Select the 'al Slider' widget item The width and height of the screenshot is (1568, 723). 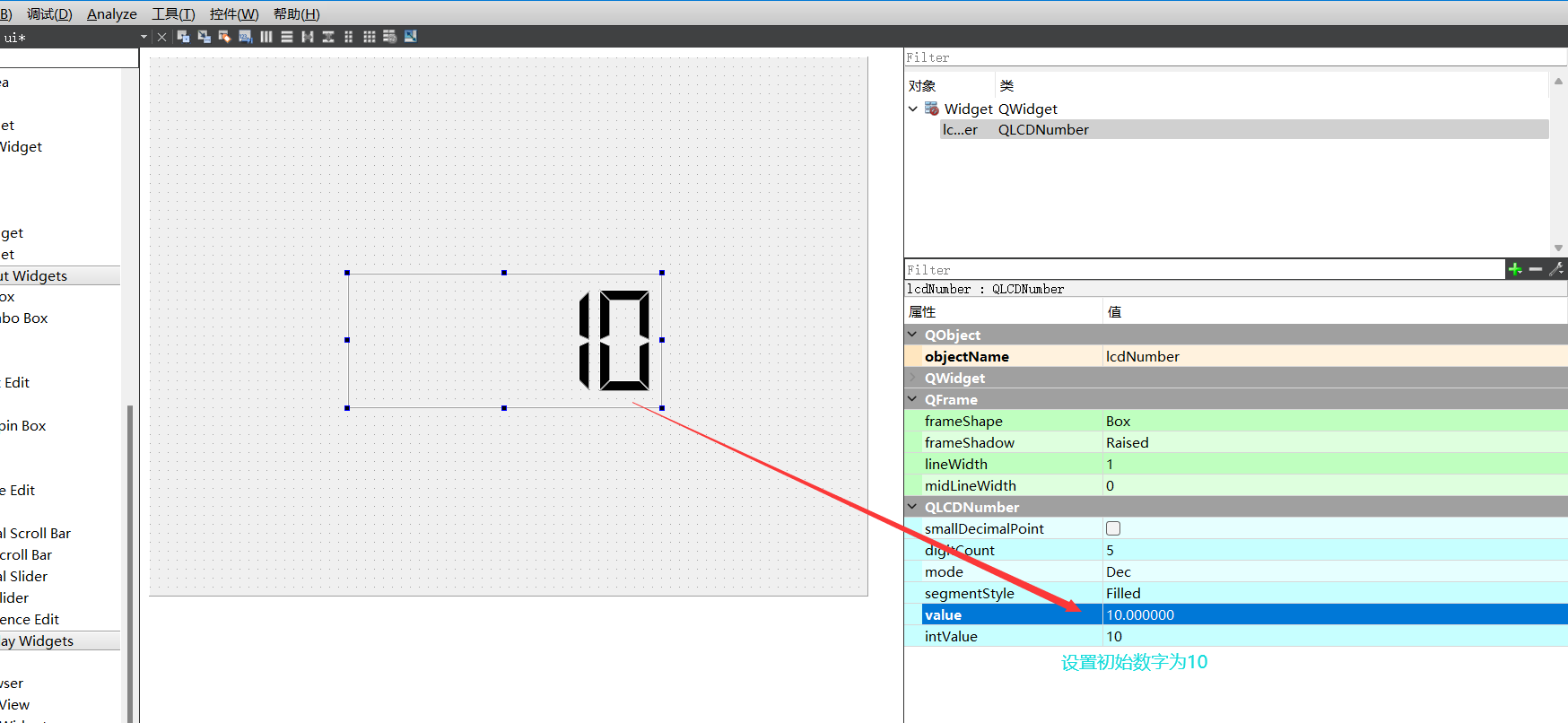tap(24, 576)
